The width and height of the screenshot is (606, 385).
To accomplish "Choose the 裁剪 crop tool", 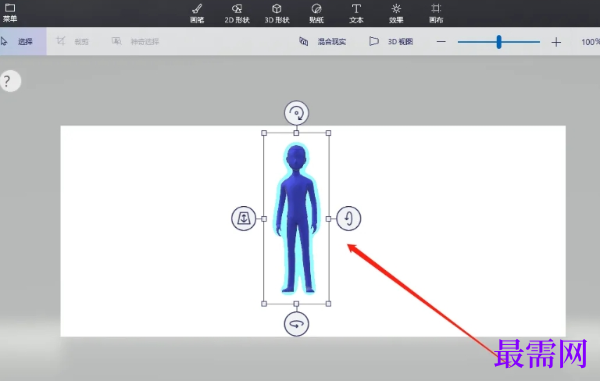I will click(x=72, y=41).
